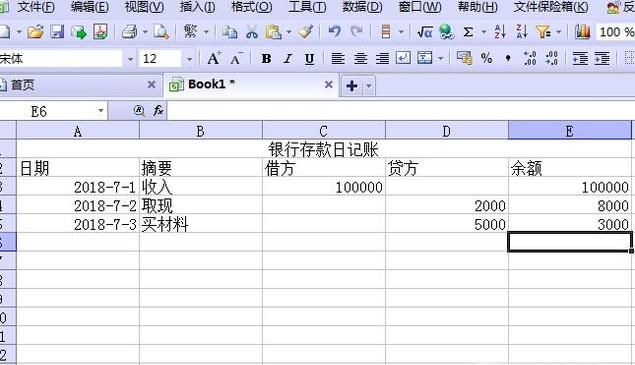Toggle right text alignment

pos(382,59)
